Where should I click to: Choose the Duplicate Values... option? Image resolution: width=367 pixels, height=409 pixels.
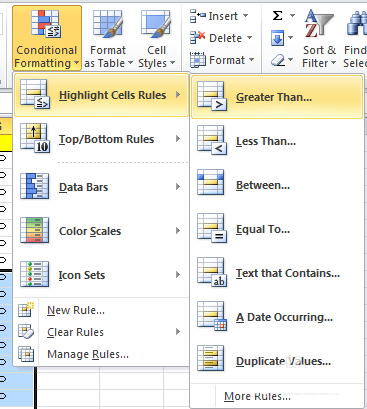277,361
